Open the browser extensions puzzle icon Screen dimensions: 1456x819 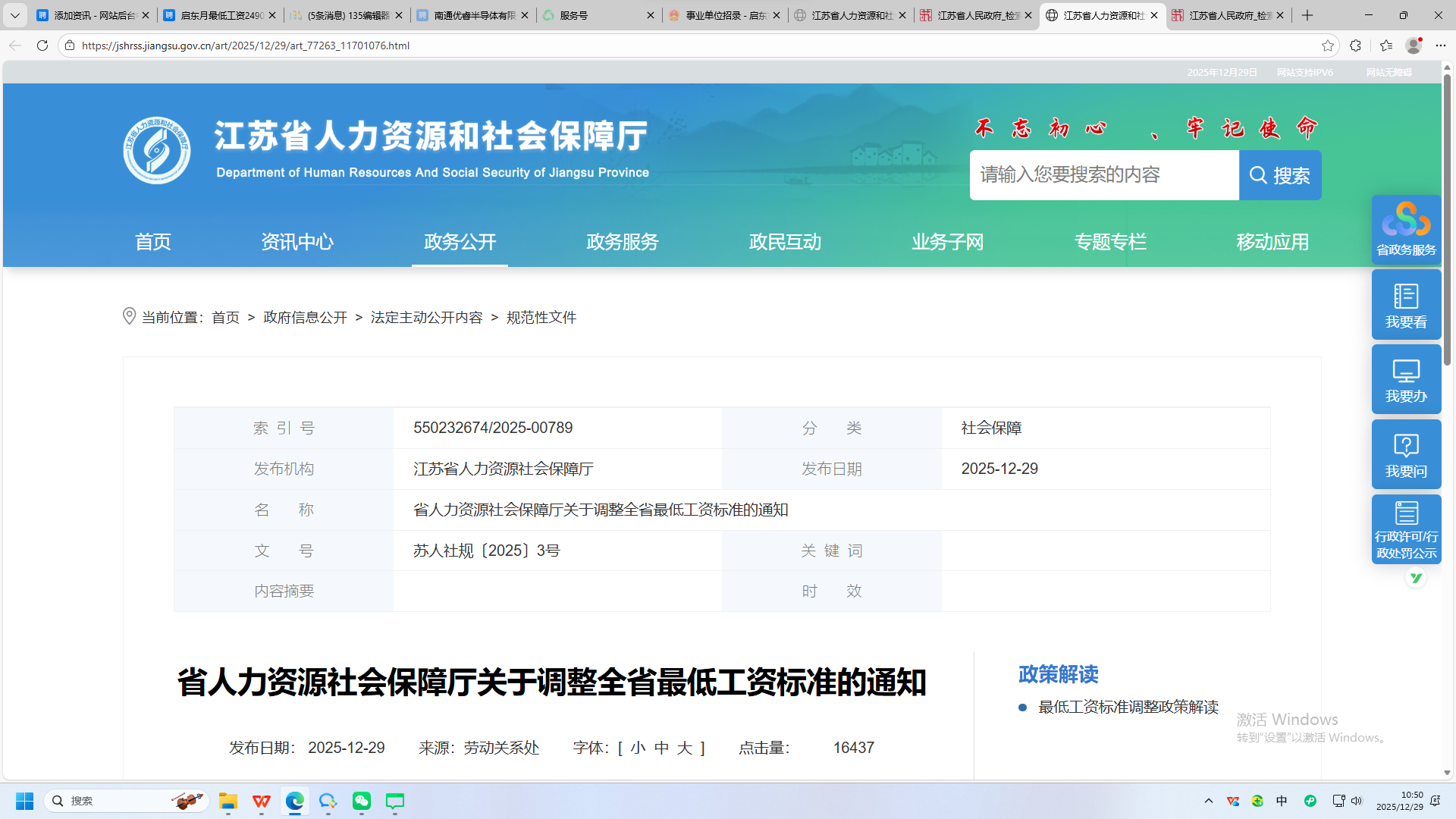[1356, 45]
